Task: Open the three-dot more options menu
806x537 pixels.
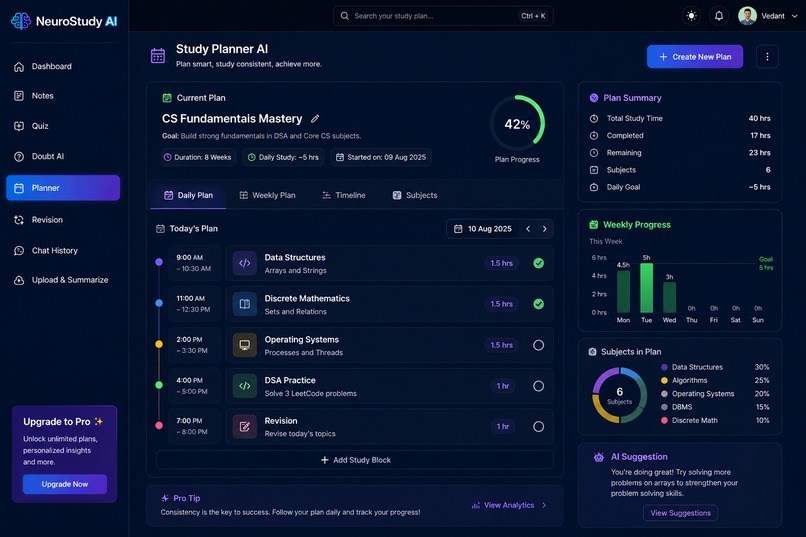Action: click(x=767, y=57)
